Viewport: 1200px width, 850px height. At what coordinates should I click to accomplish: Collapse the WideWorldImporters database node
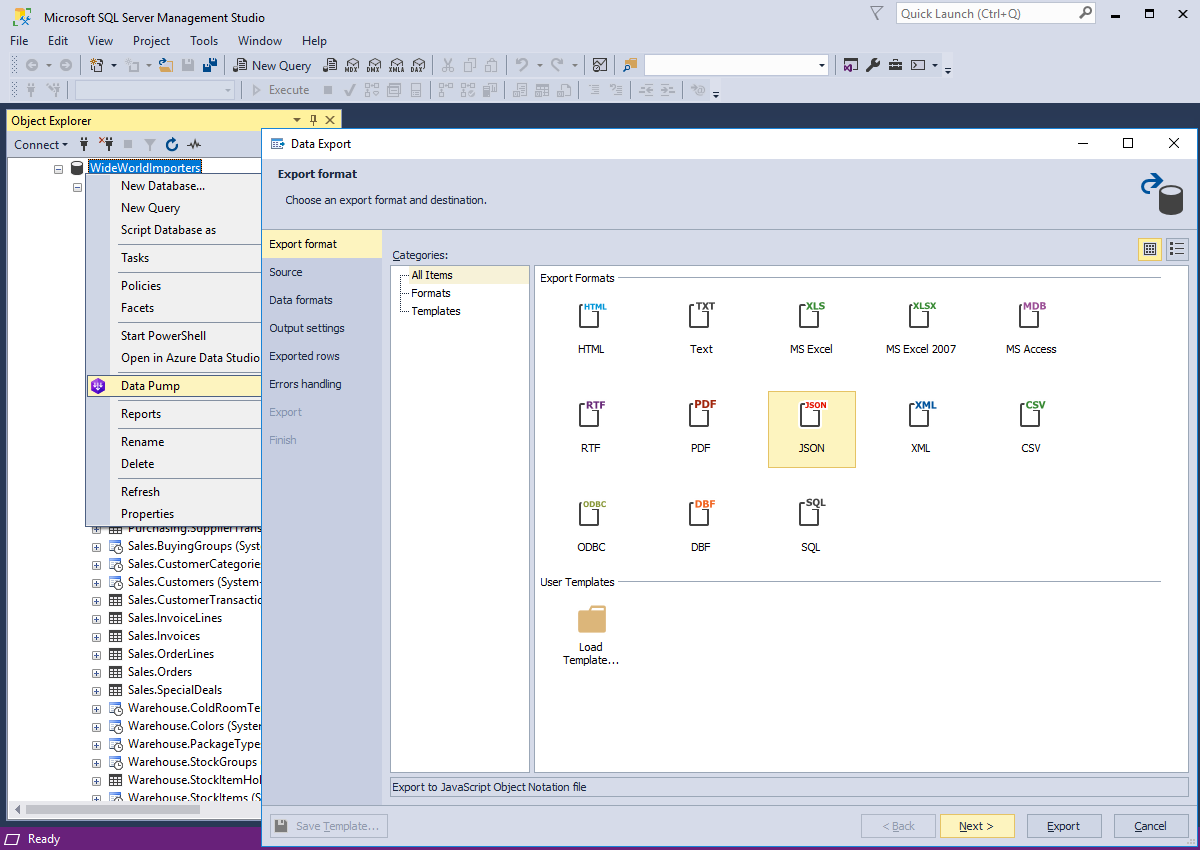coord(59,169)
